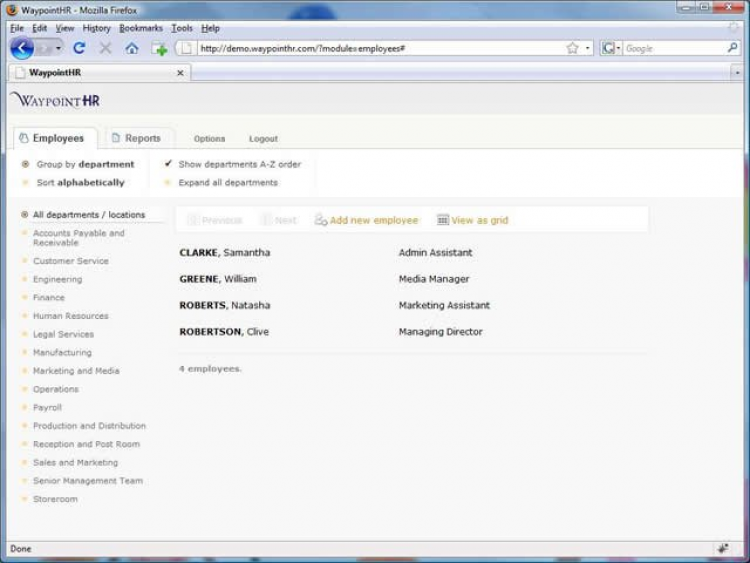The height and width of the screenshot is (563, 750).
Task: Filter by Operations department
Action: click(x=55, y=389)
